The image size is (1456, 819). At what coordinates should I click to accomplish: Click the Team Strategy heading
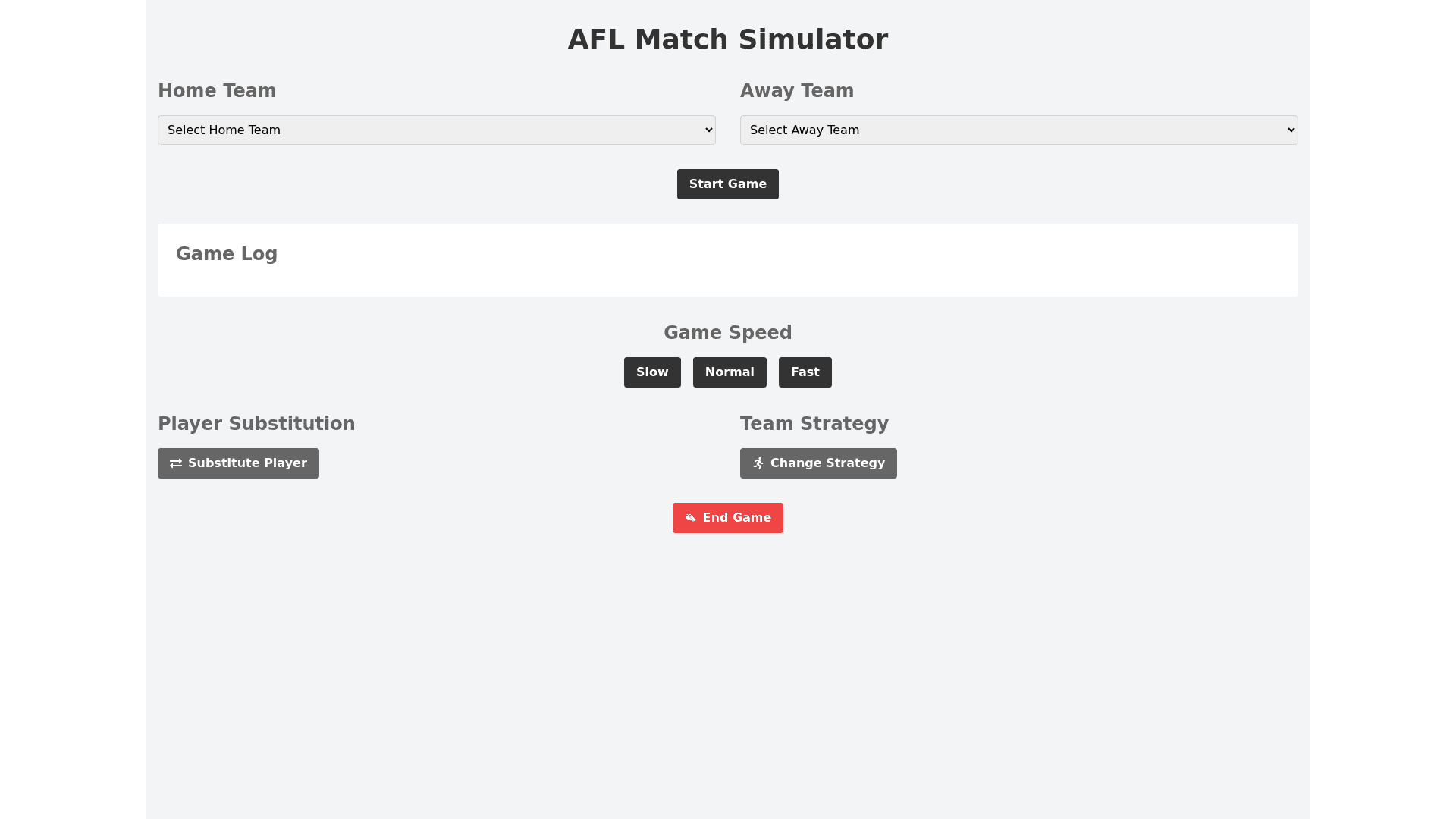click(814, 424)
